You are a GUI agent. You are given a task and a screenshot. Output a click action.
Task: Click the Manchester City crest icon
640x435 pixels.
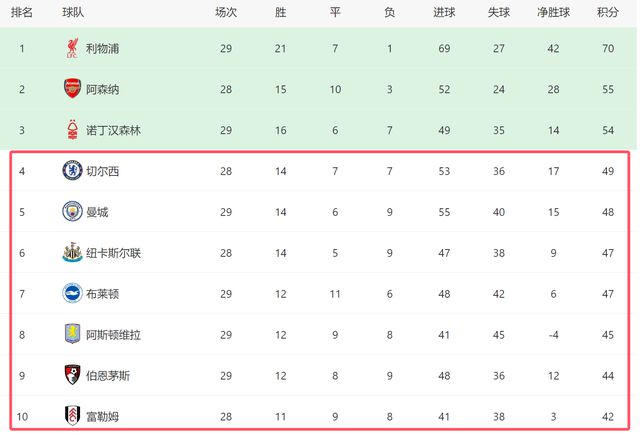[x=72, y=212]
